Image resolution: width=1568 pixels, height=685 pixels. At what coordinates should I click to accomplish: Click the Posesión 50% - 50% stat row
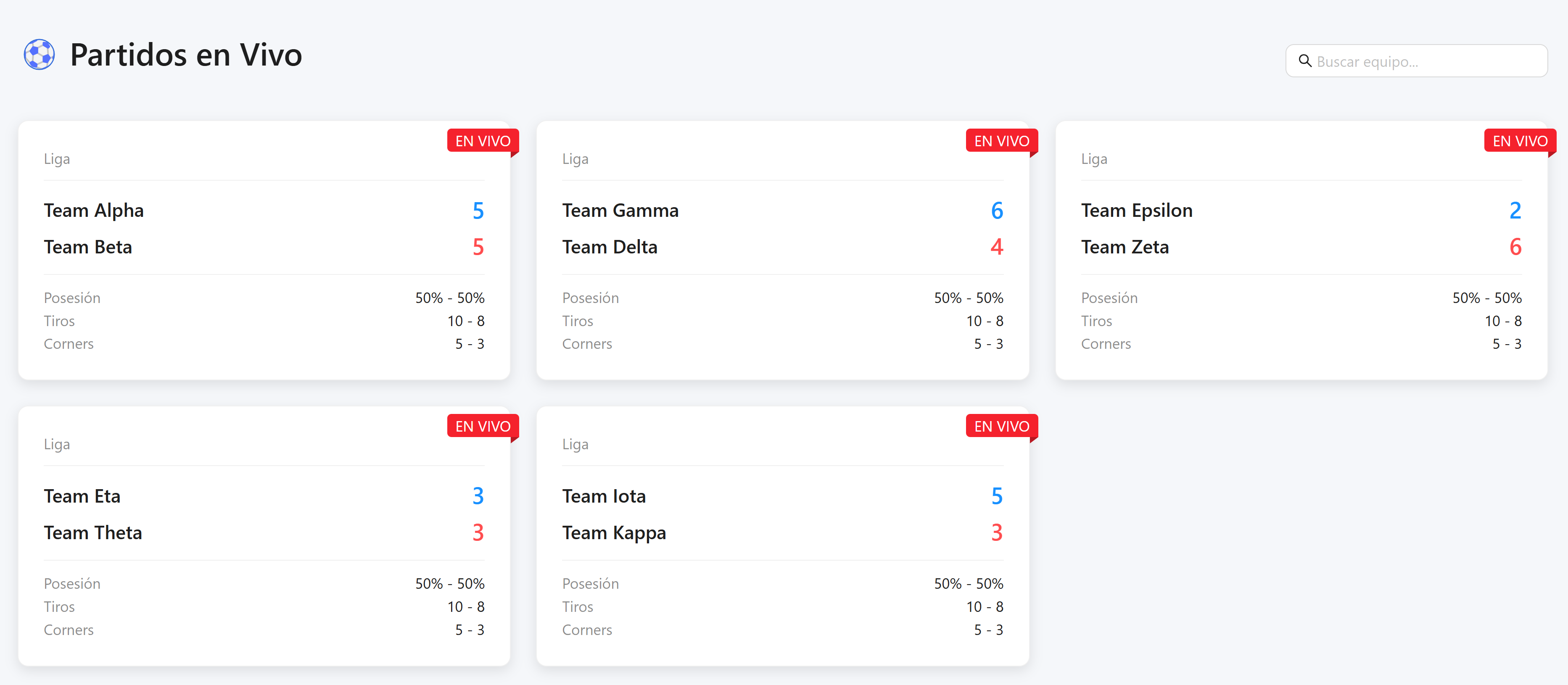point(264,298)
